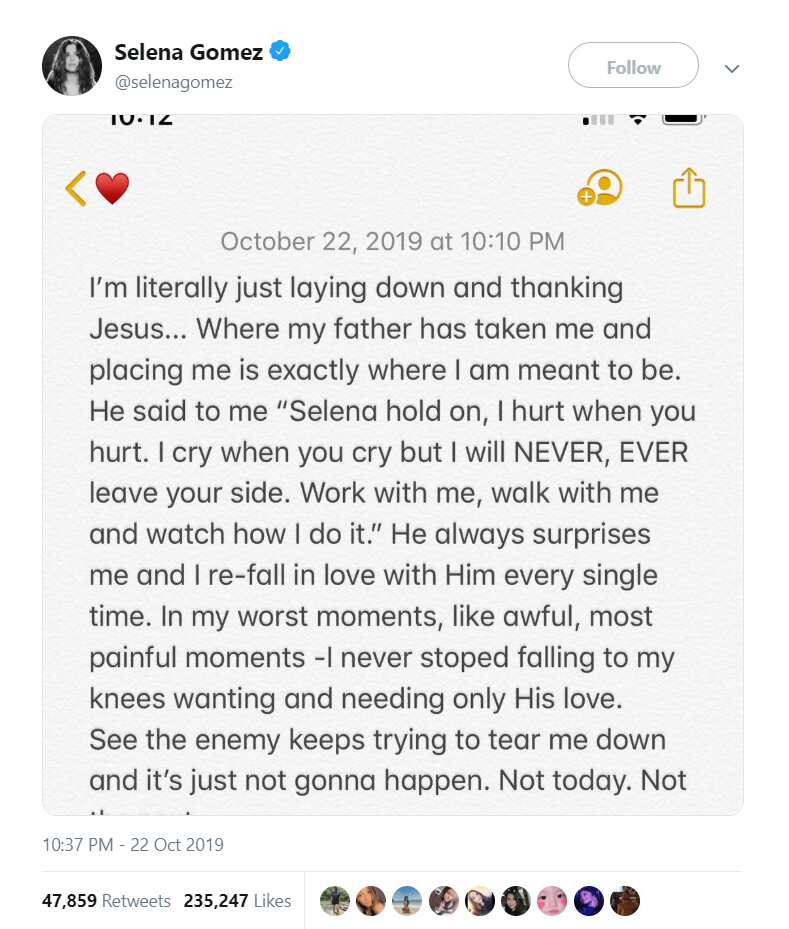
Task: Open the 10:37 PM - 22 Oct 2019 timestamp
Action: tap(133, 844)
